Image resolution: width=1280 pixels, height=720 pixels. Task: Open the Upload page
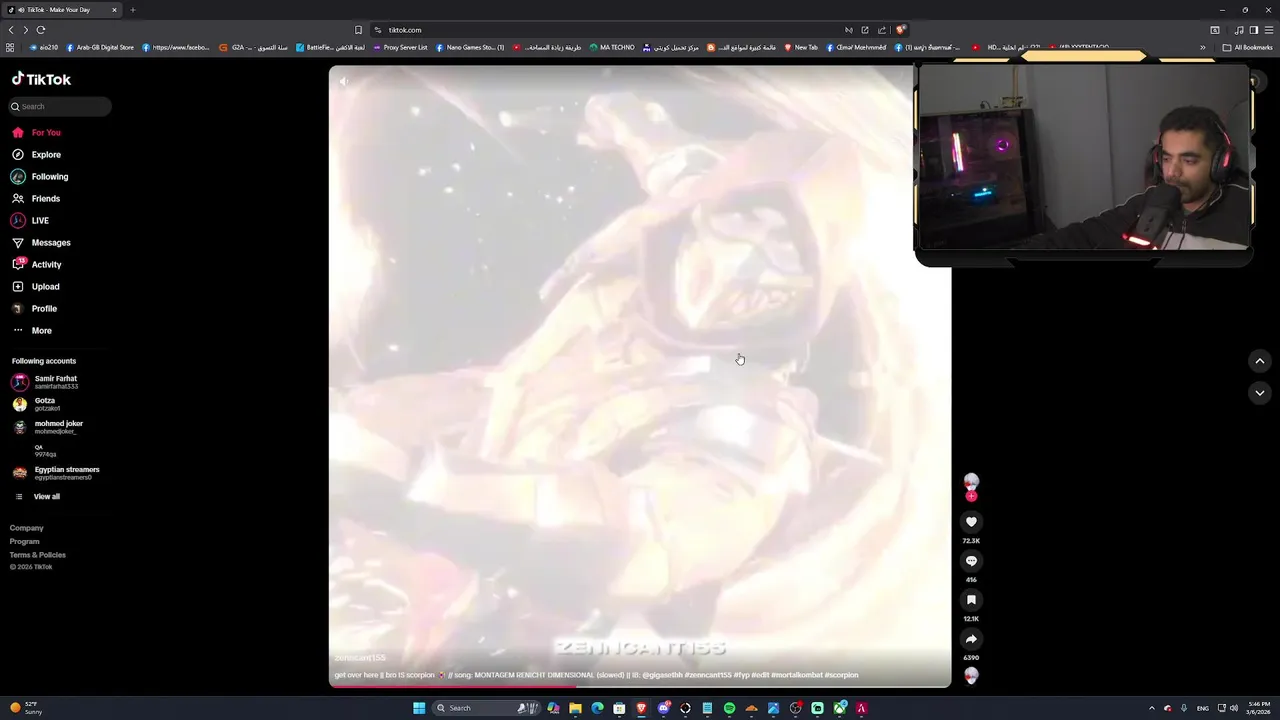click(36, 286)
